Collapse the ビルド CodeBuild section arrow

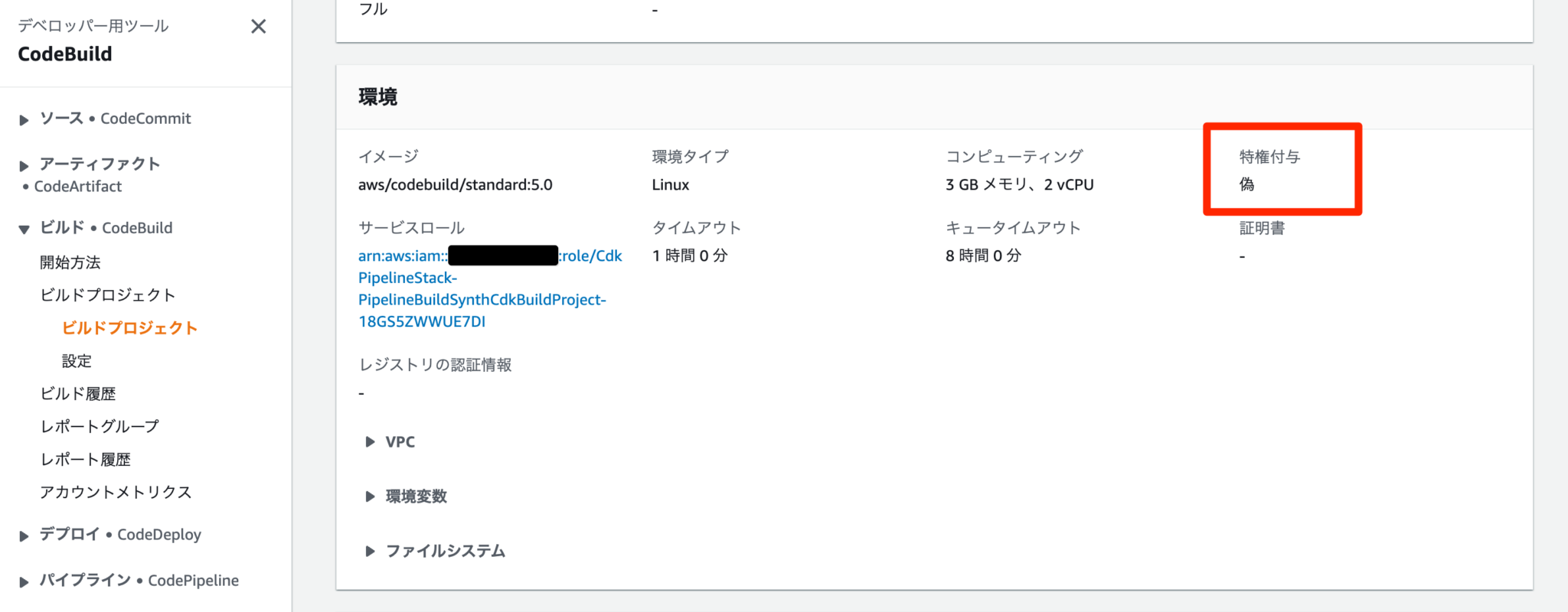(x=24, y=229)
